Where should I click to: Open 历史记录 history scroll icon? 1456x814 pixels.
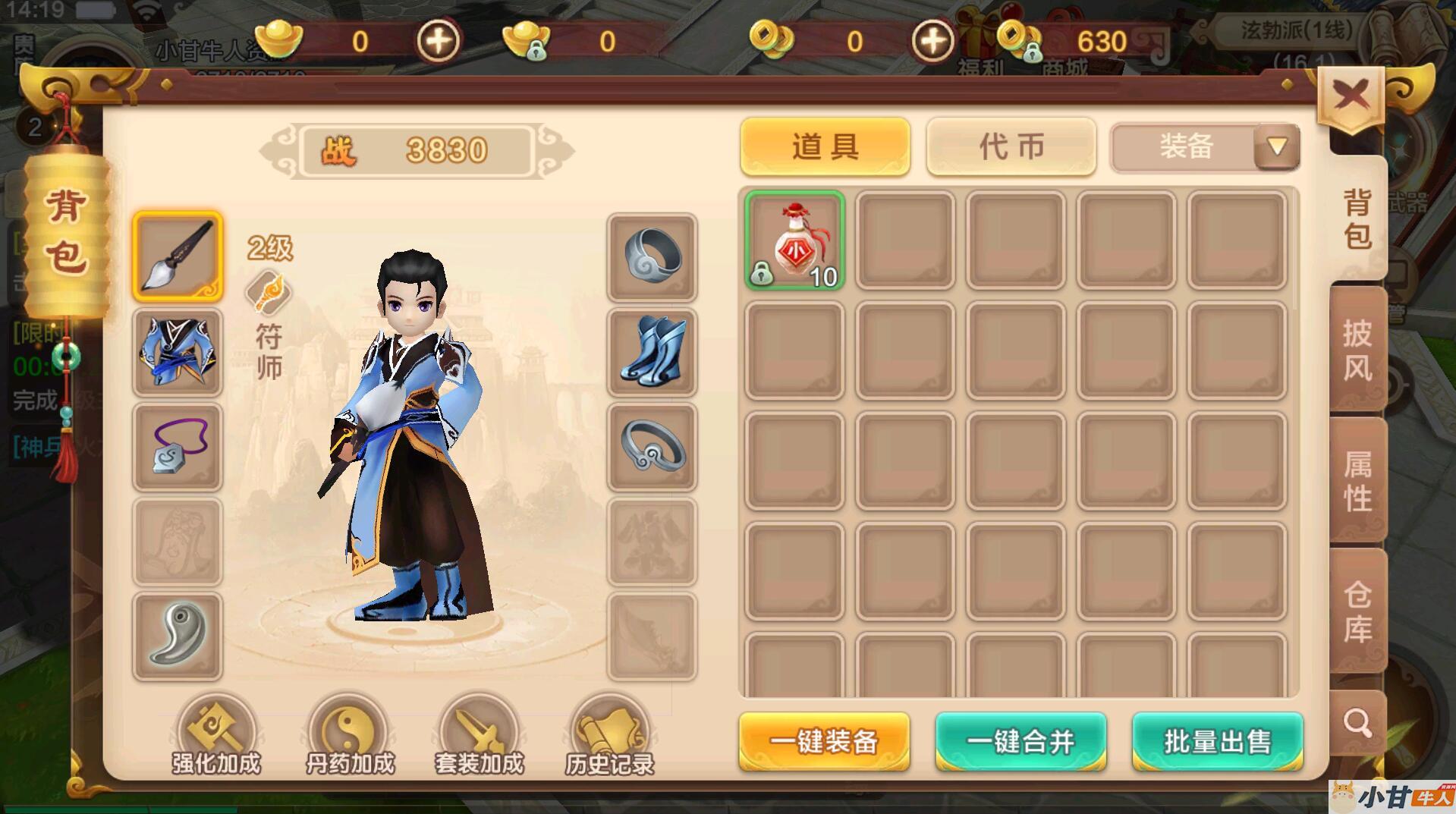pos(609,736)
